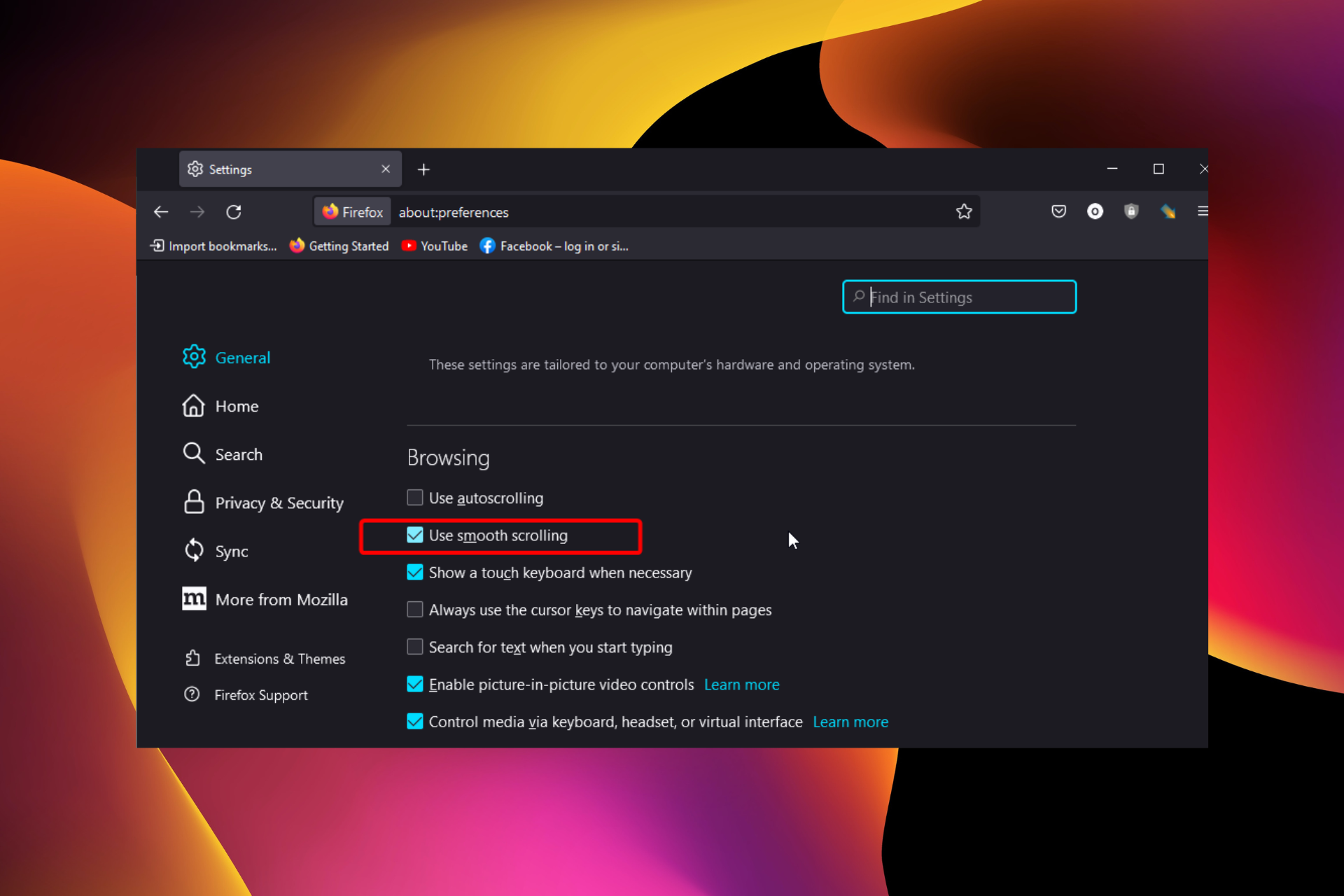Maximize the Firefox window
Screen dimensions: 1344x896
(x=1158, y=169)
